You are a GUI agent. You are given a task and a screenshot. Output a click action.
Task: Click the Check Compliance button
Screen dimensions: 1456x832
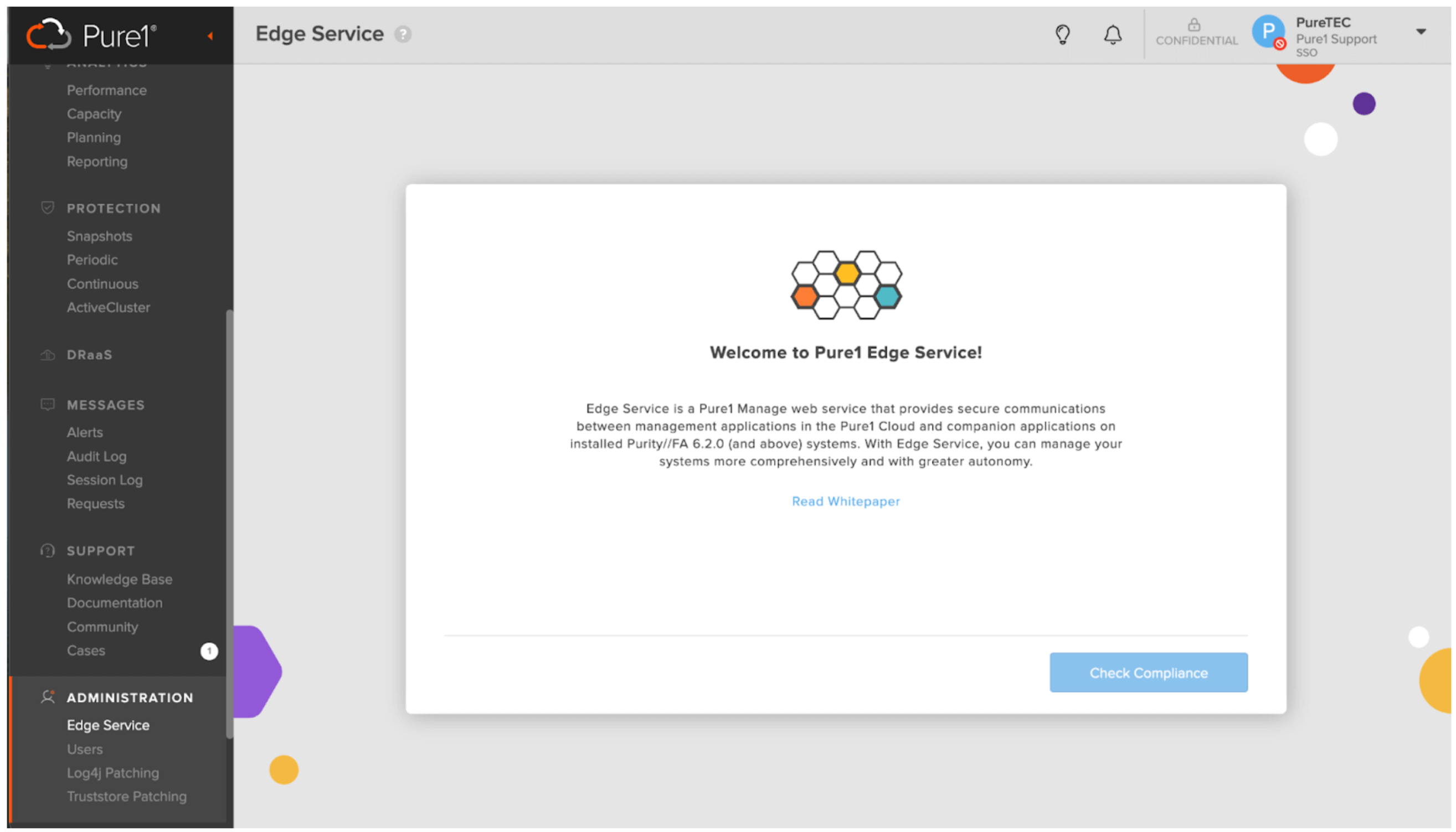click(1149, 672)
